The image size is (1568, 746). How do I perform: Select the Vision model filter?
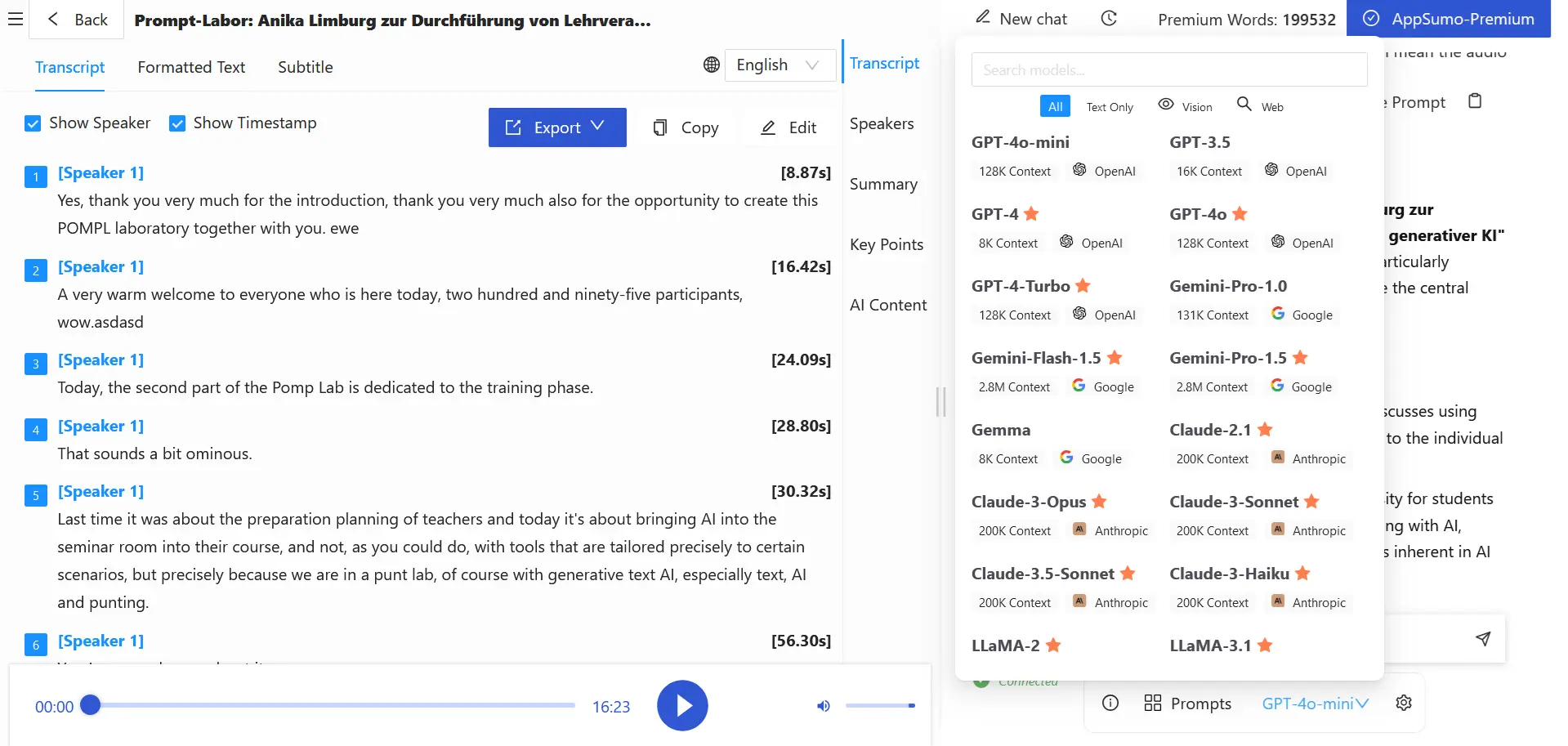tap(1186, 106)
